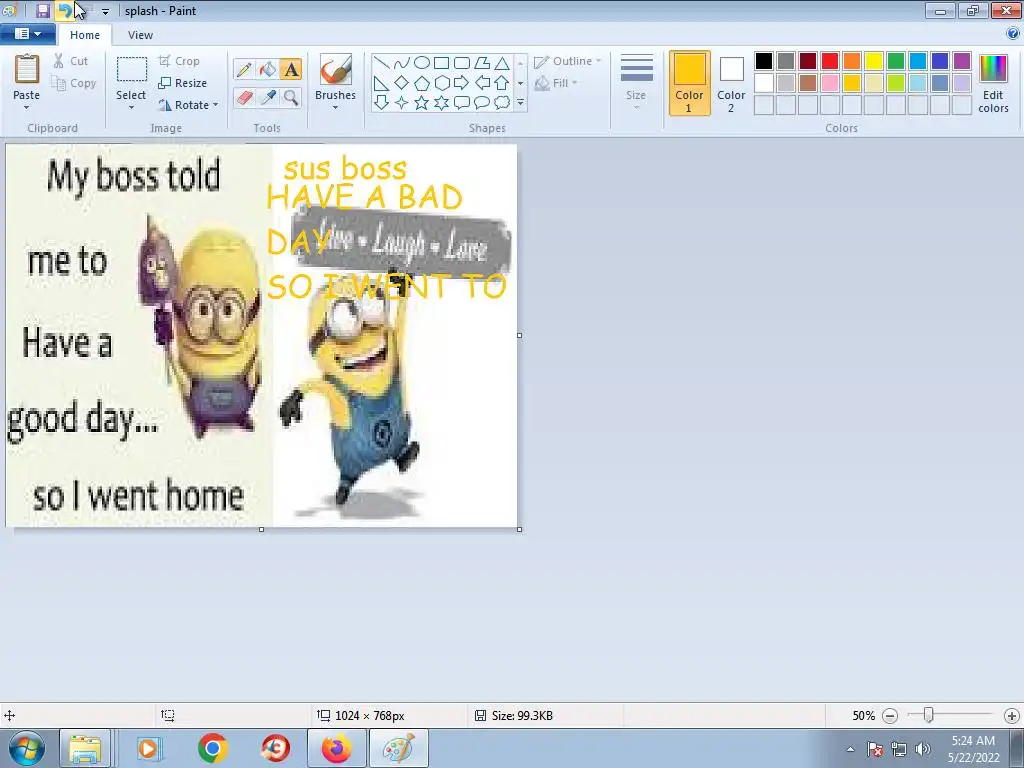Viewport: 1024px width, 768px height.
Task: Select the Fill with color bucket tool
Action: point(268,69)
